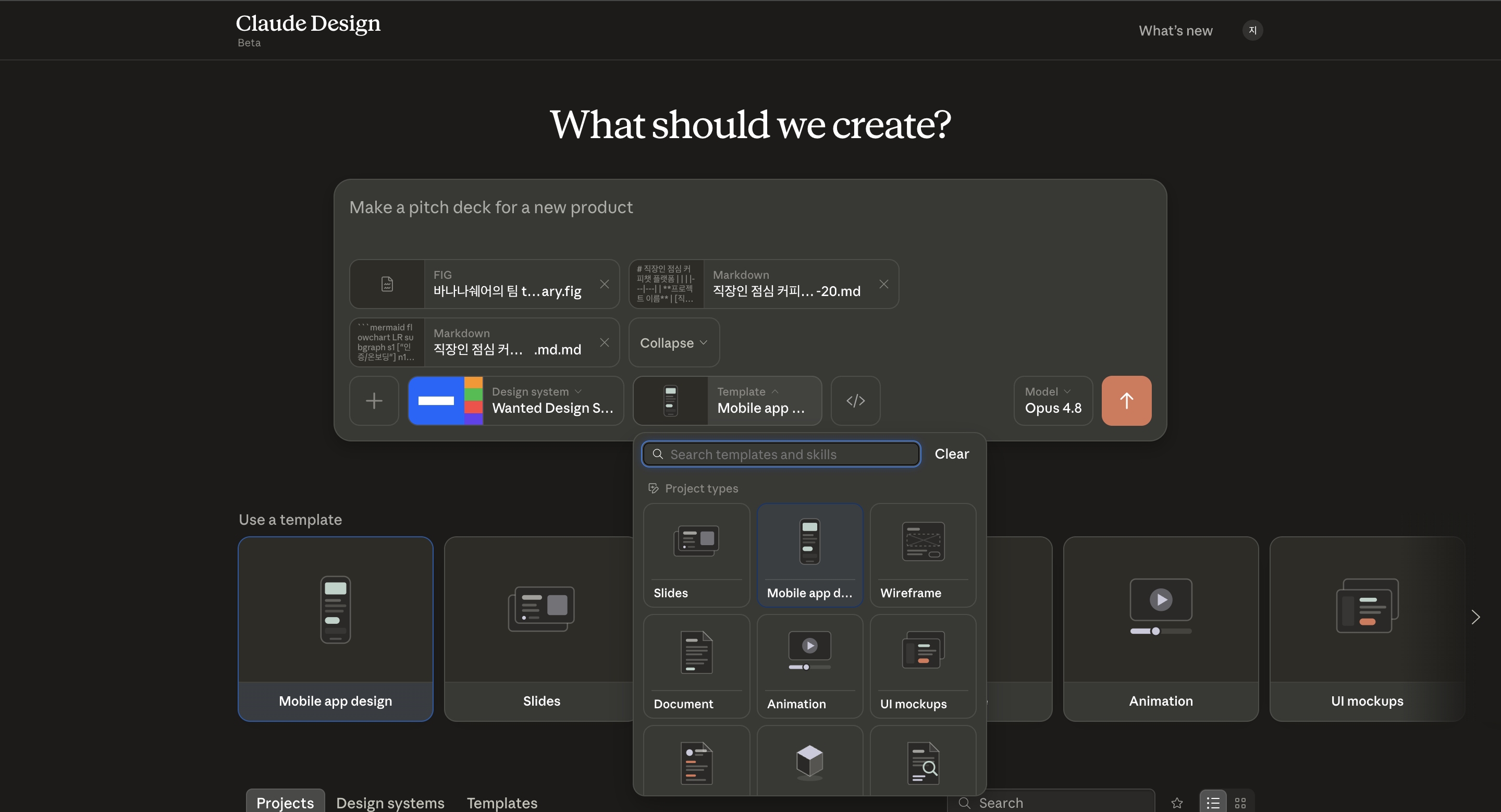
Task: Click the mermaid flowchart preview thumbnail
Action: [387, 342]
